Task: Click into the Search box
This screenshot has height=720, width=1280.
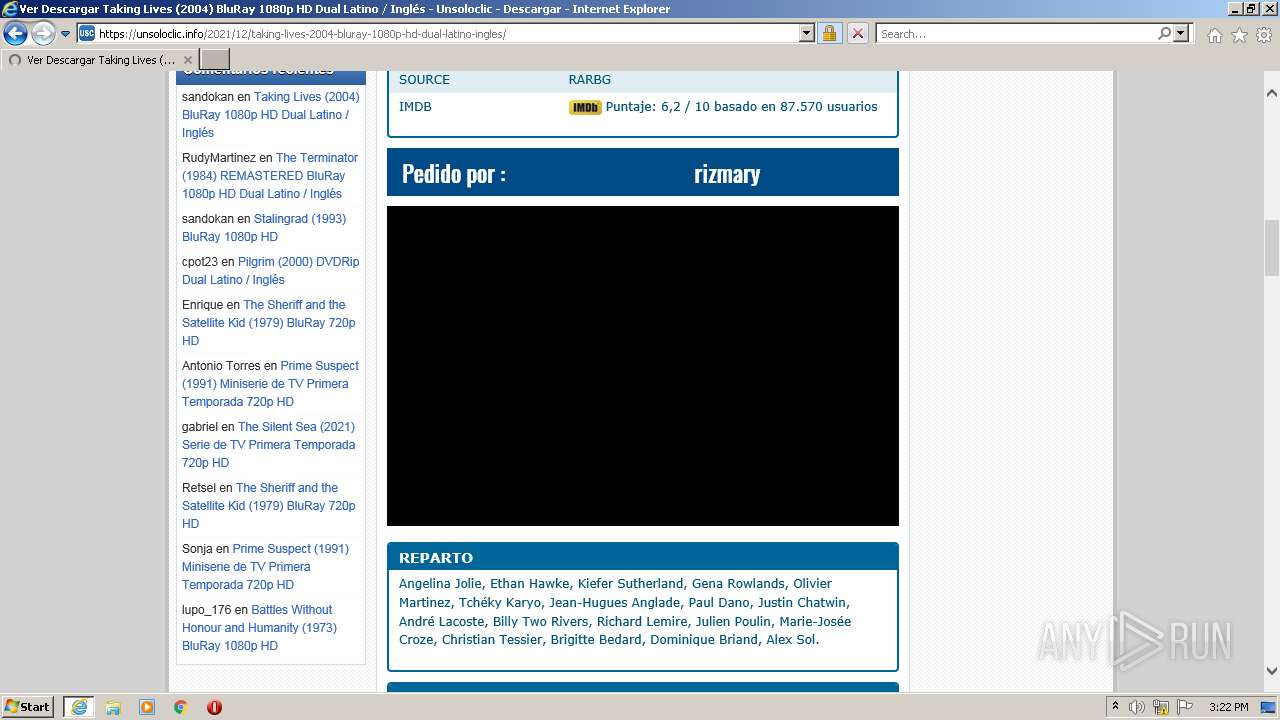Action: 1016,33
